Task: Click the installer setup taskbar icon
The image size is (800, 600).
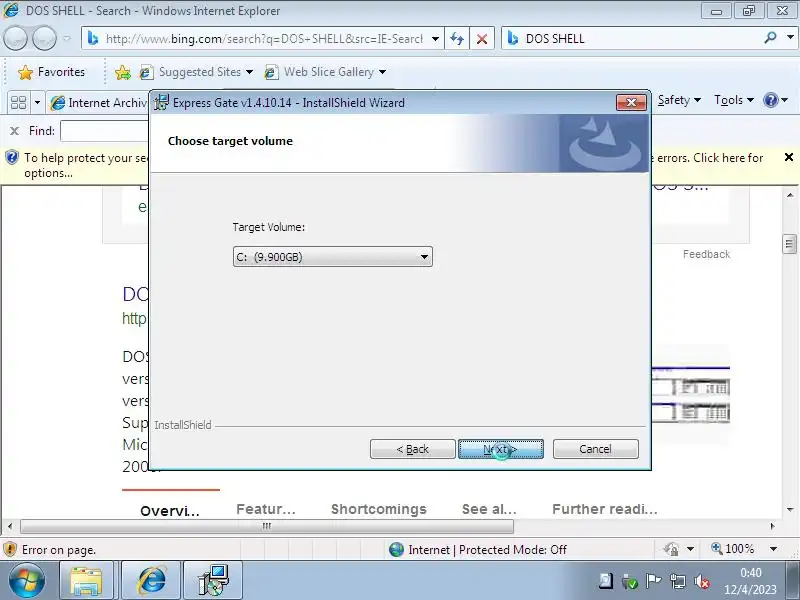Action: point(213,581)
